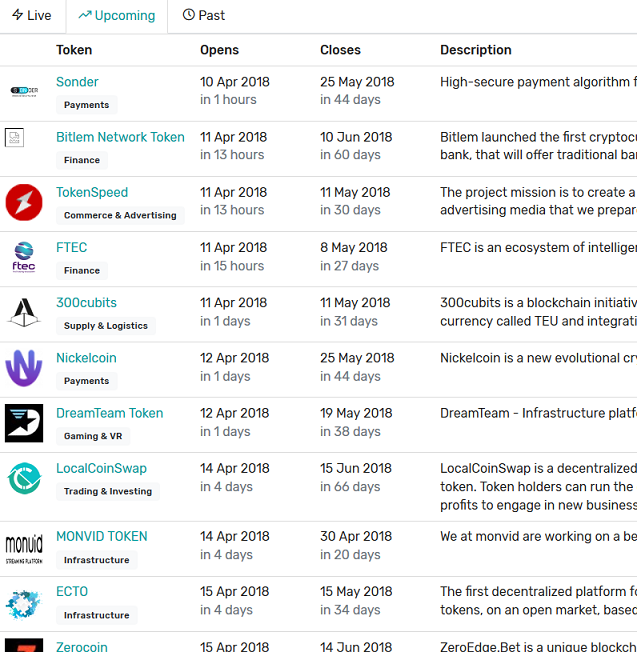Image resolution: width=637 pixels, height=652 pixels.
Task: Open the 300cubits token link
Action: [86, 303]
